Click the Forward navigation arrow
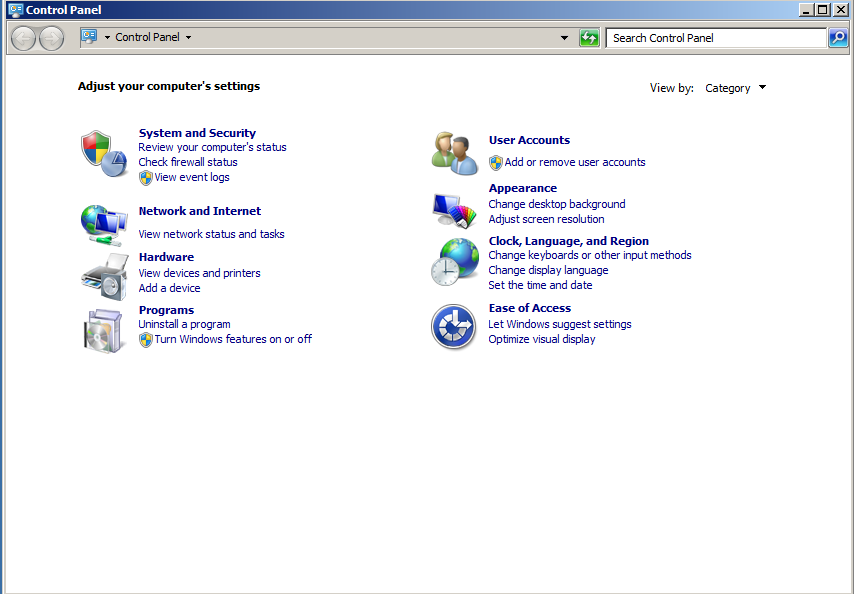Viewport: 854px width, 594px height. (x=52, y=38)
